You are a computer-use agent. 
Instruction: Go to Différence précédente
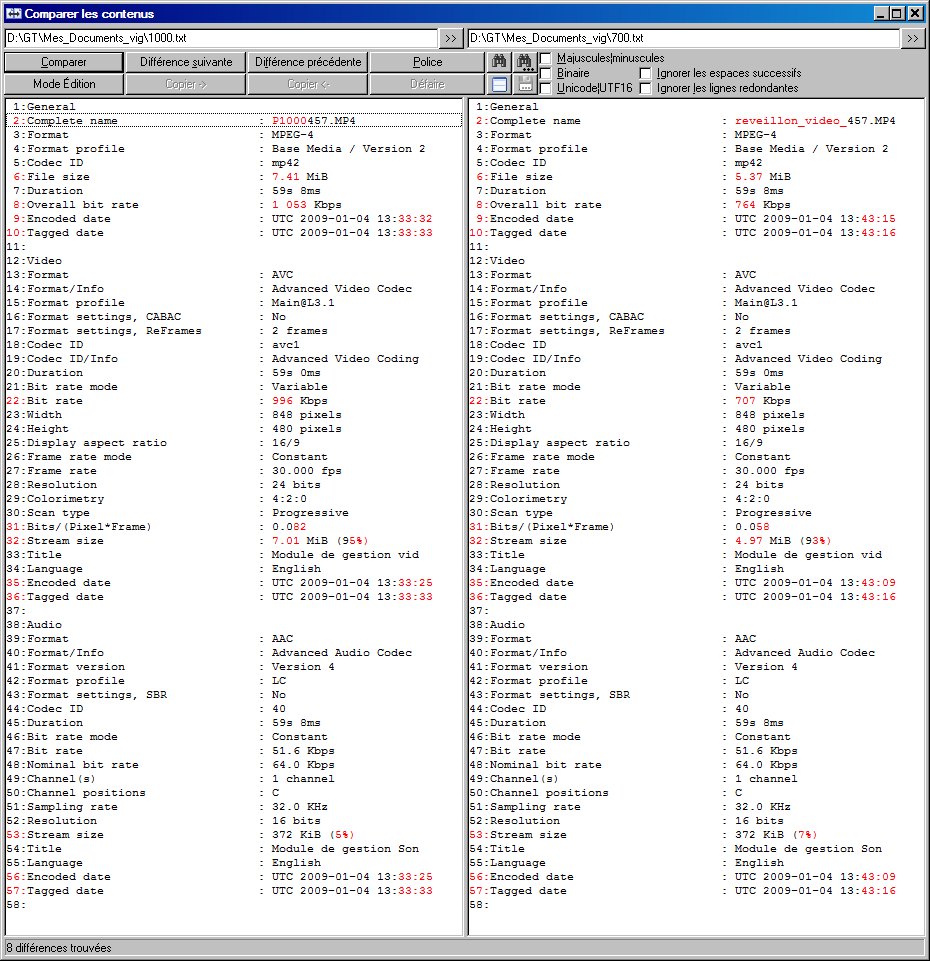click(x=308, y=62)
